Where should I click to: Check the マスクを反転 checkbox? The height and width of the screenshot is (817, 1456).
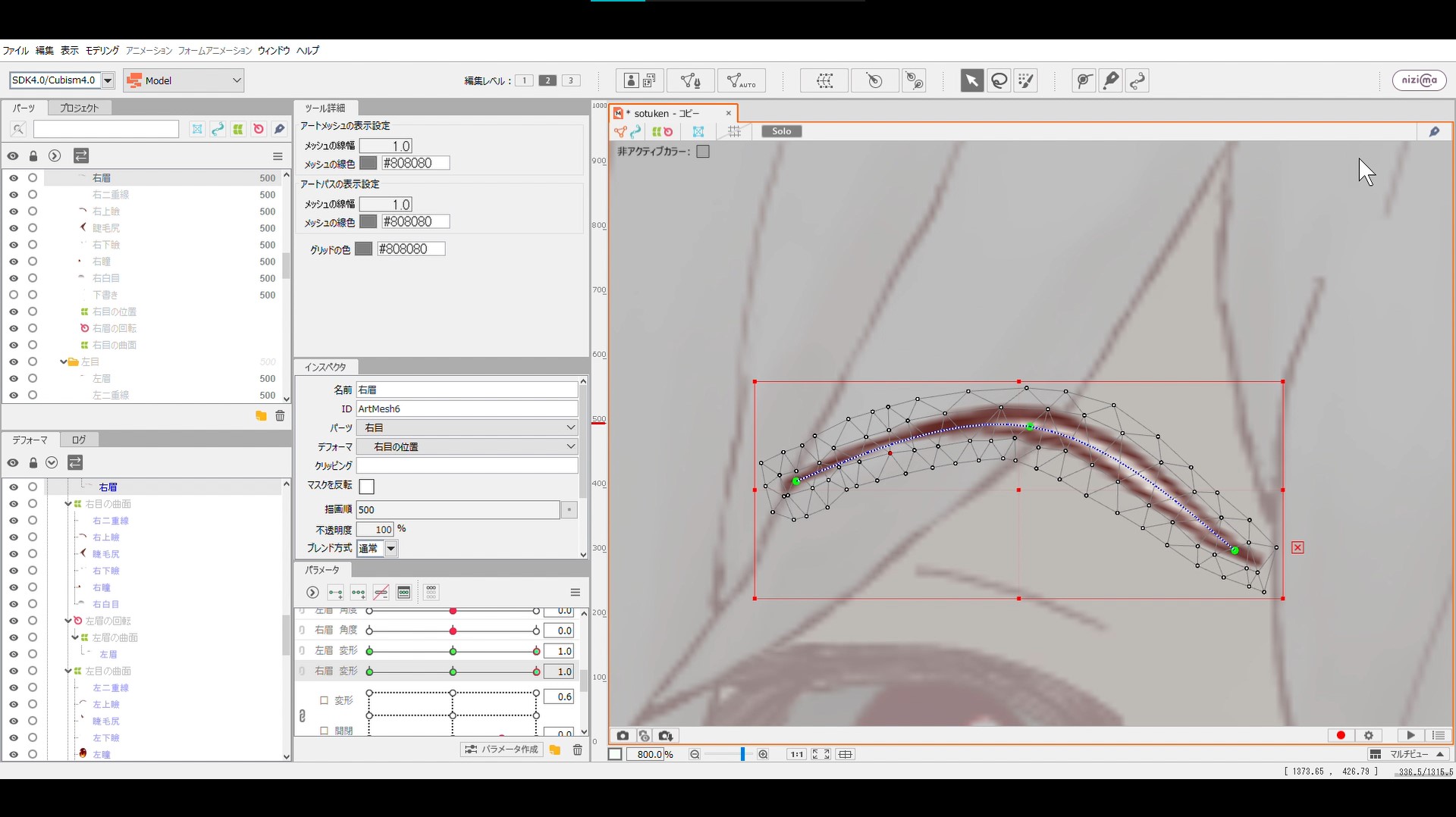(x=366, y=487)
